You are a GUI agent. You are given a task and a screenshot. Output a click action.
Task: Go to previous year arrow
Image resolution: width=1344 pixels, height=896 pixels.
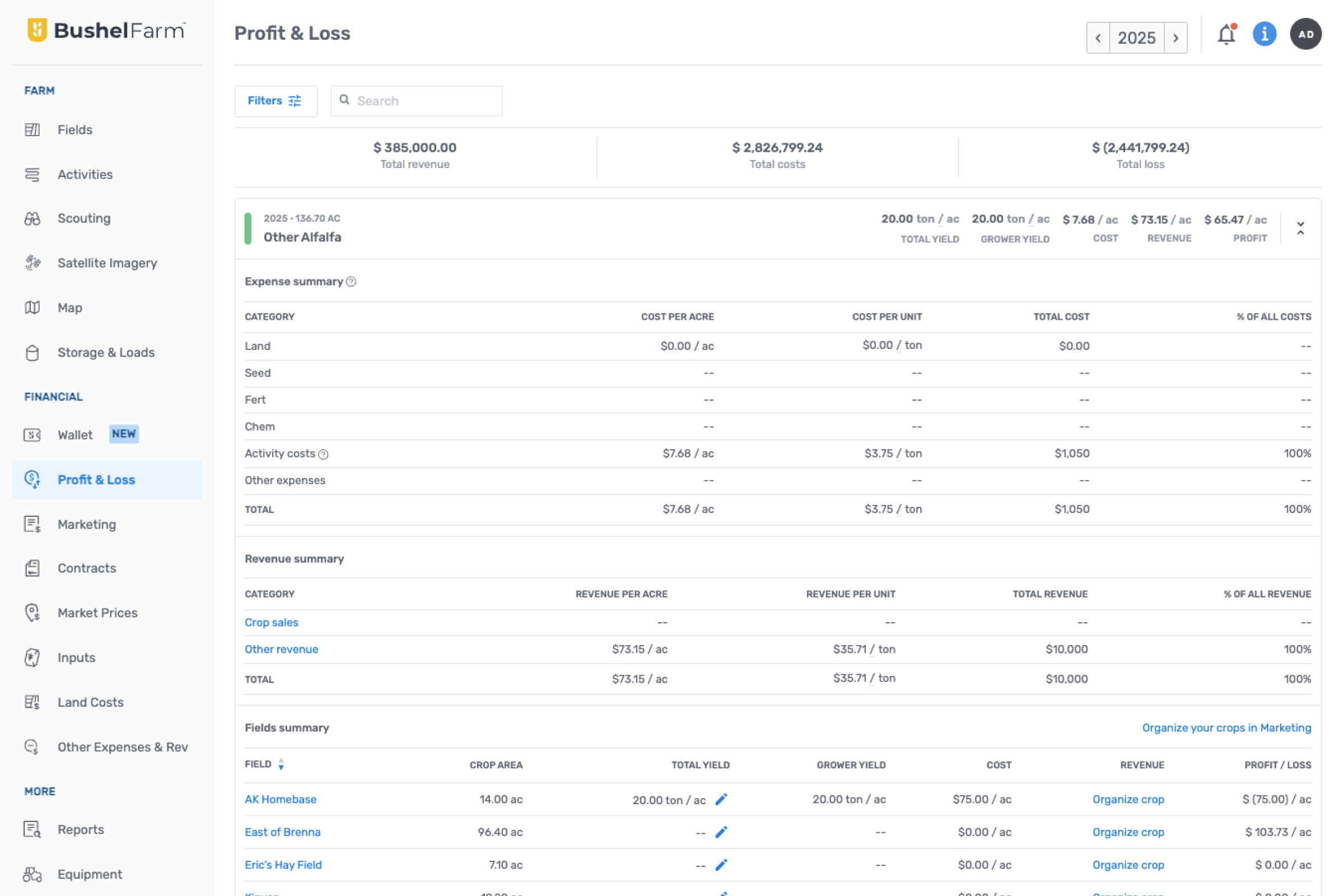click(x=1098, y=38)
